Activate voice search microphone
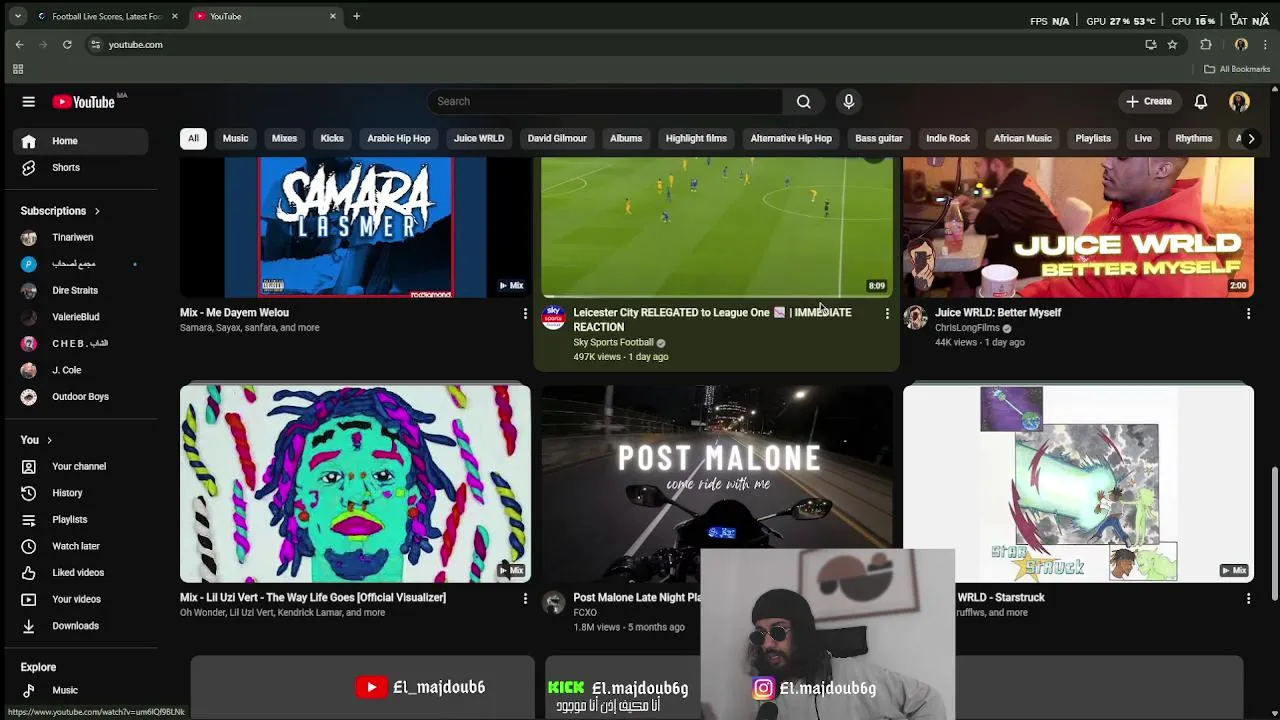The width and height of the screenshot is (1280, 720). (x=848, y=101)
